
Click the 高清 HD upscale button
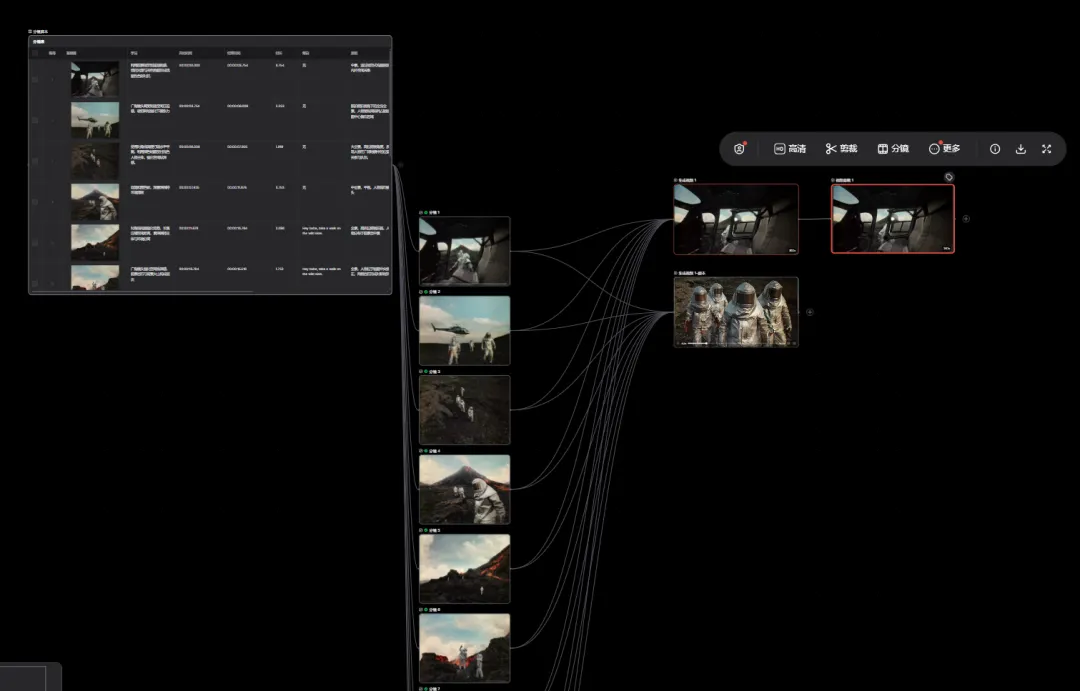click(789, 149)
